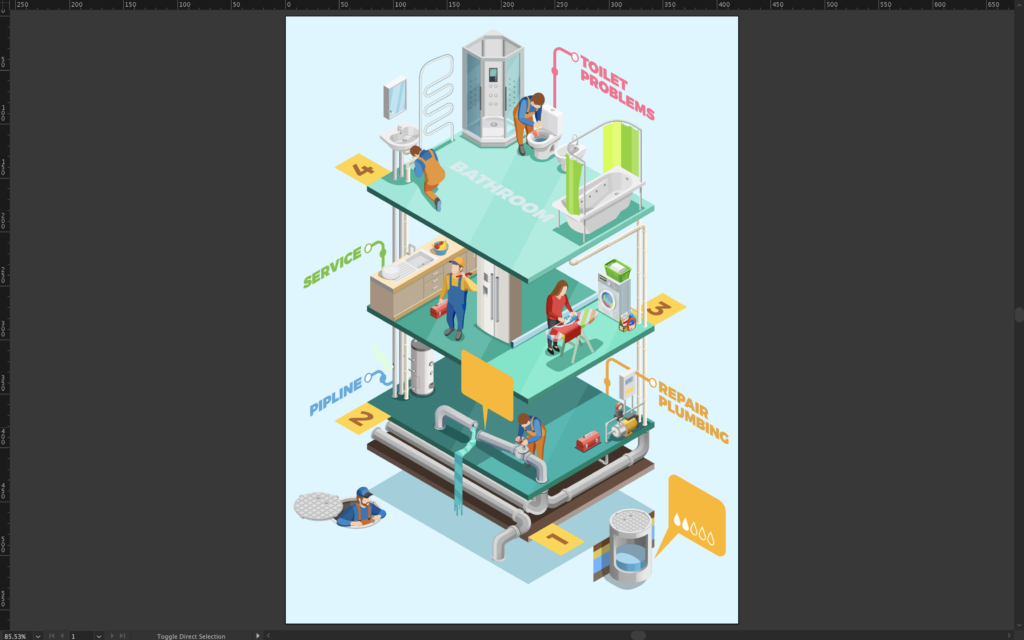This screenshot has height=640, width=1024.
Task: Go to the previous artboard
Action: (x=62, y=635)
